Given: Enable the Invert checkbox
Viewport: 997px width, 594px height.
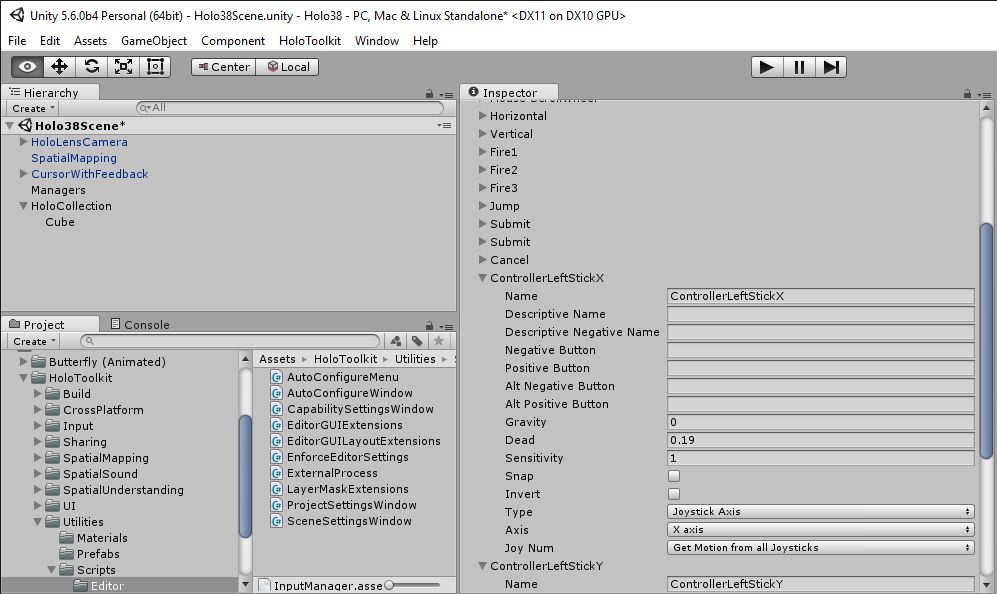Looking at the screenshot, I should 674,494.
